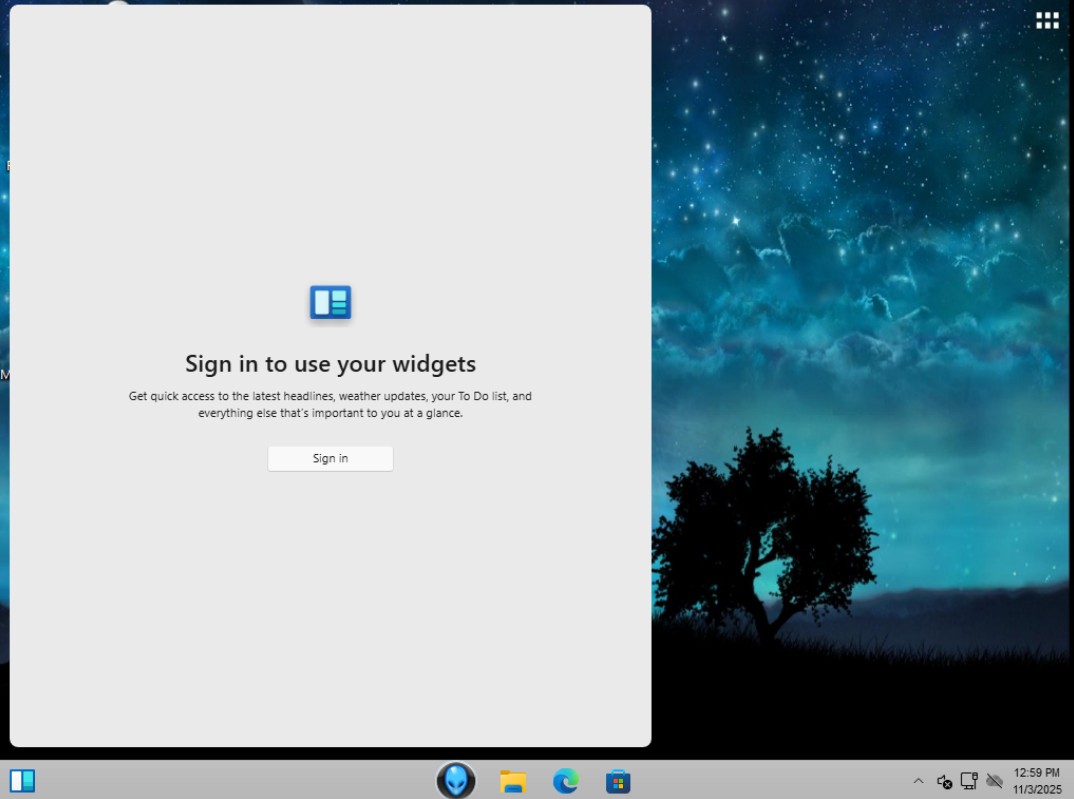1074x799 pixels.
Task: Open Microsoft Edge from the taskbar
Action: (566, 781)
